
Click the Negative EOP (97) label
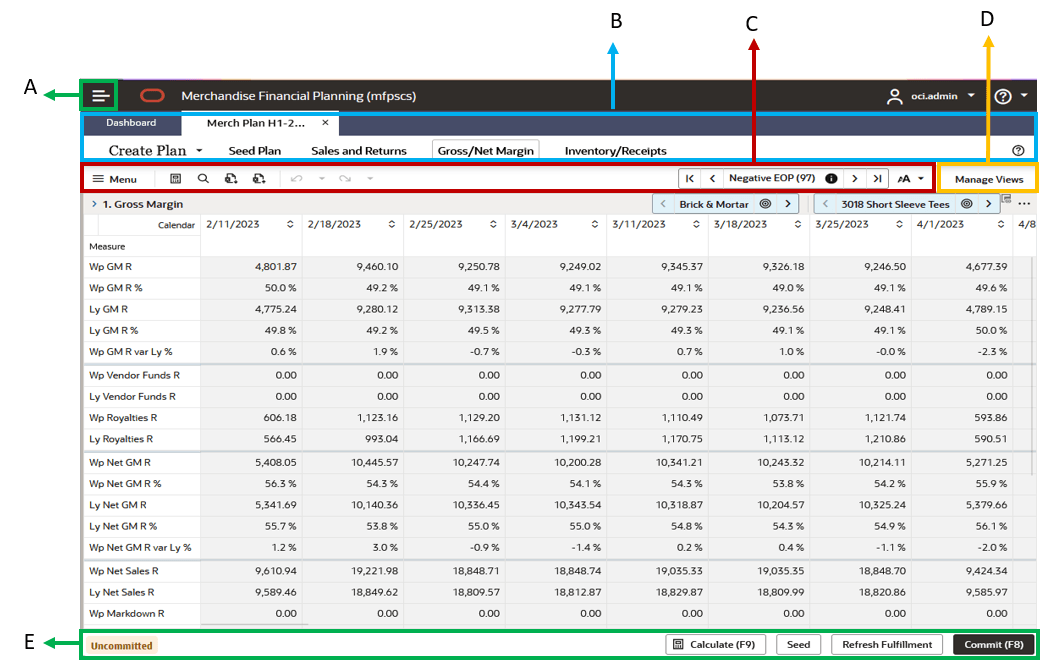point(772,178)
